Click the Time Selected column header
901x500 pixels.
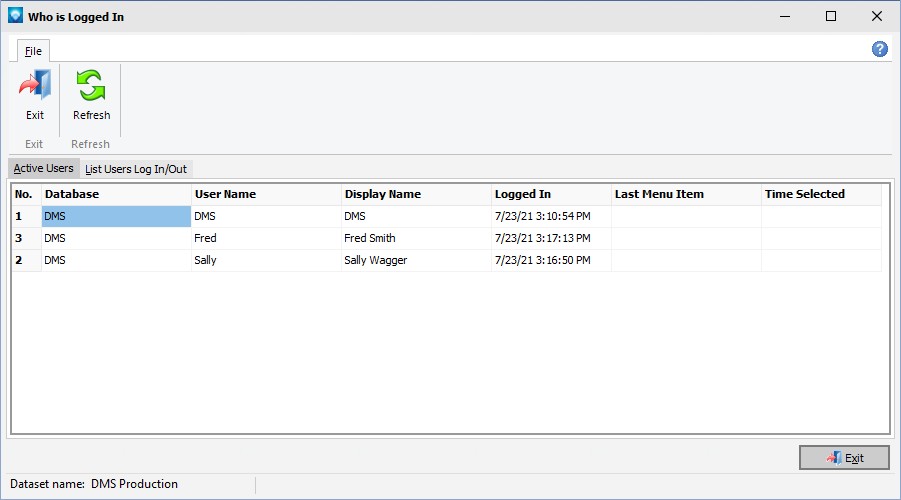tap(821, 194)
